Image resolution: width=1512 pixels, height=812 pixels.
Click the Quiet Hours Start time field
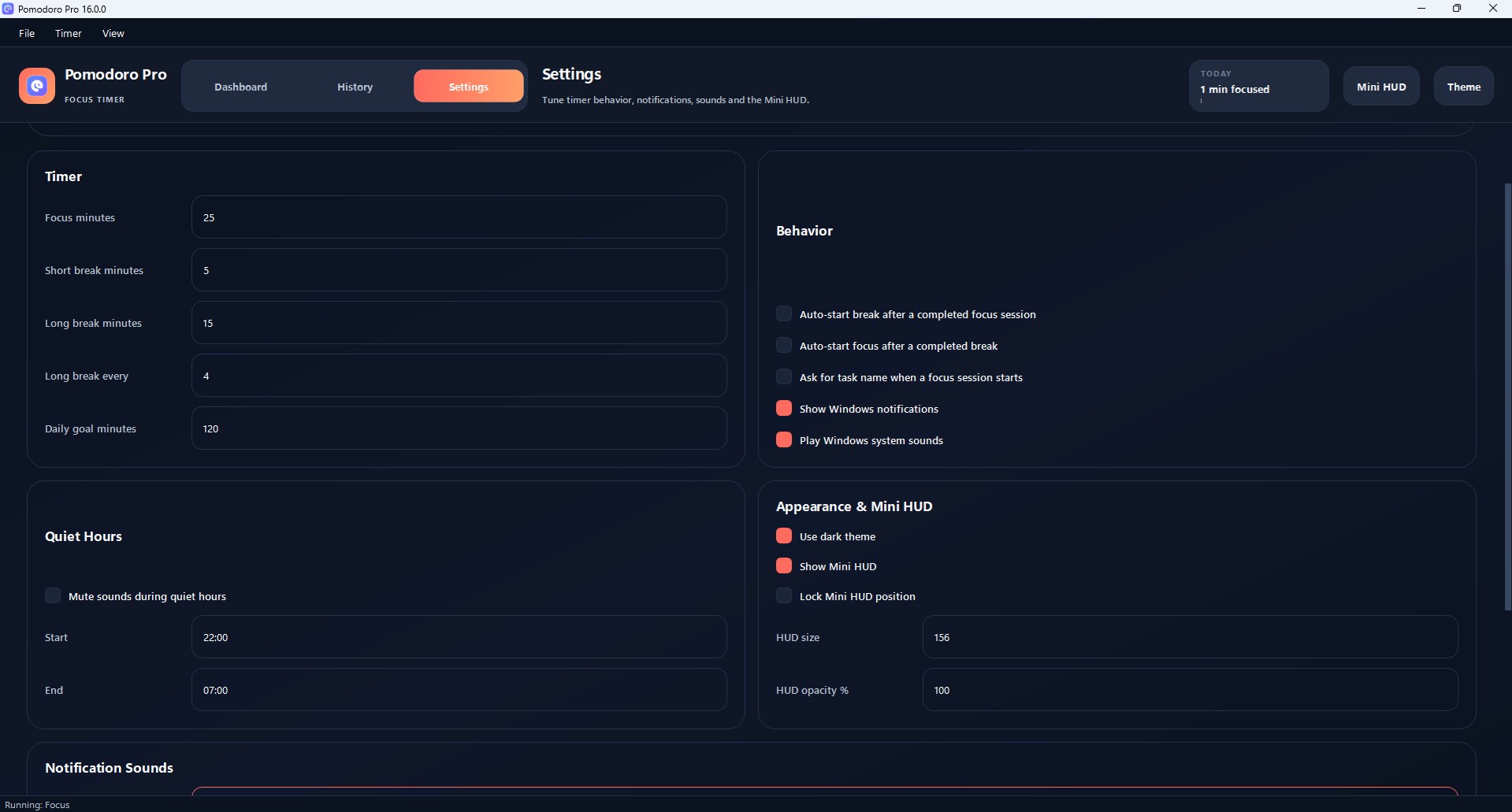click(x=459, y=637)
